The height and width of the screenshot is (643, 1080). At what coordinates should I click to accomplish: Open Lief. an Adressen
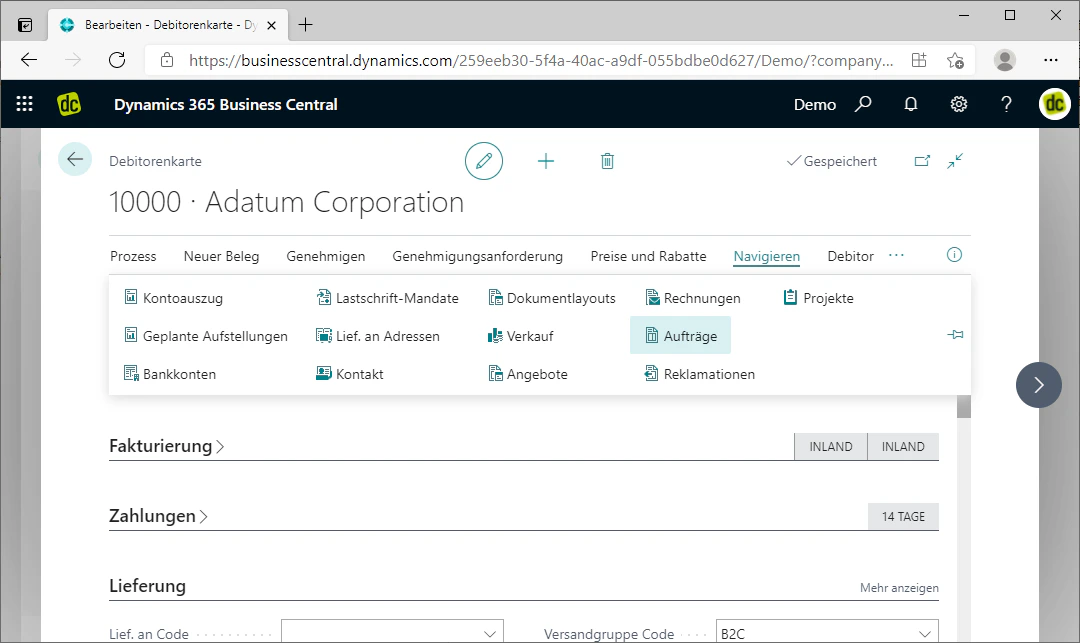[377, 335]
